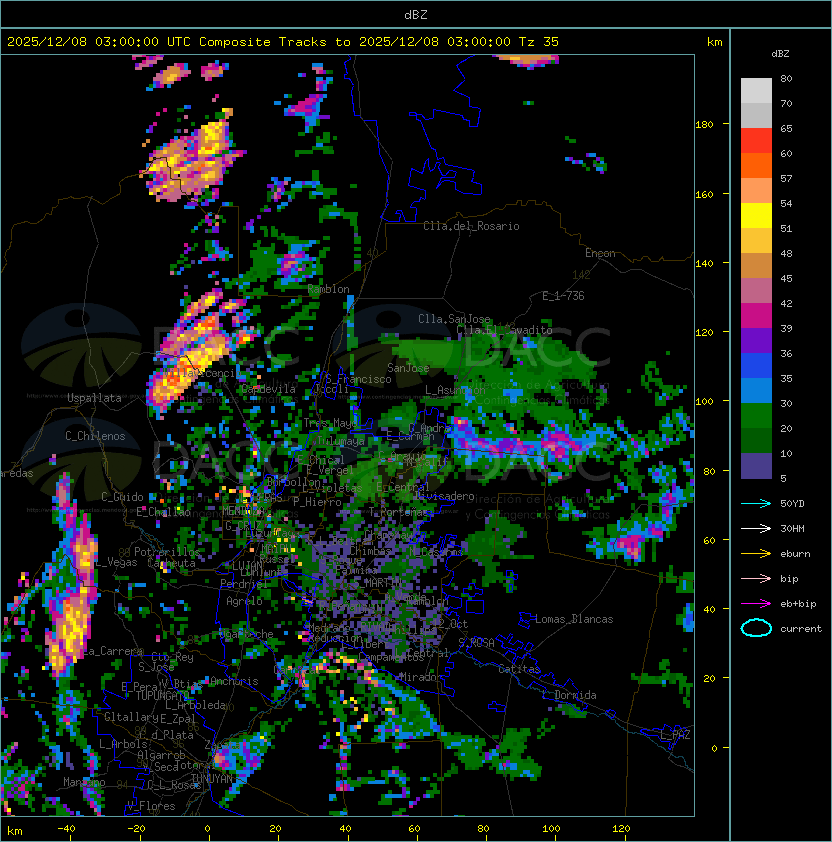Image resolution: width=832 pixels, height=842 pixels.
Task: Click the 'L_Asuncion' place label
Action: pos(455,390)
